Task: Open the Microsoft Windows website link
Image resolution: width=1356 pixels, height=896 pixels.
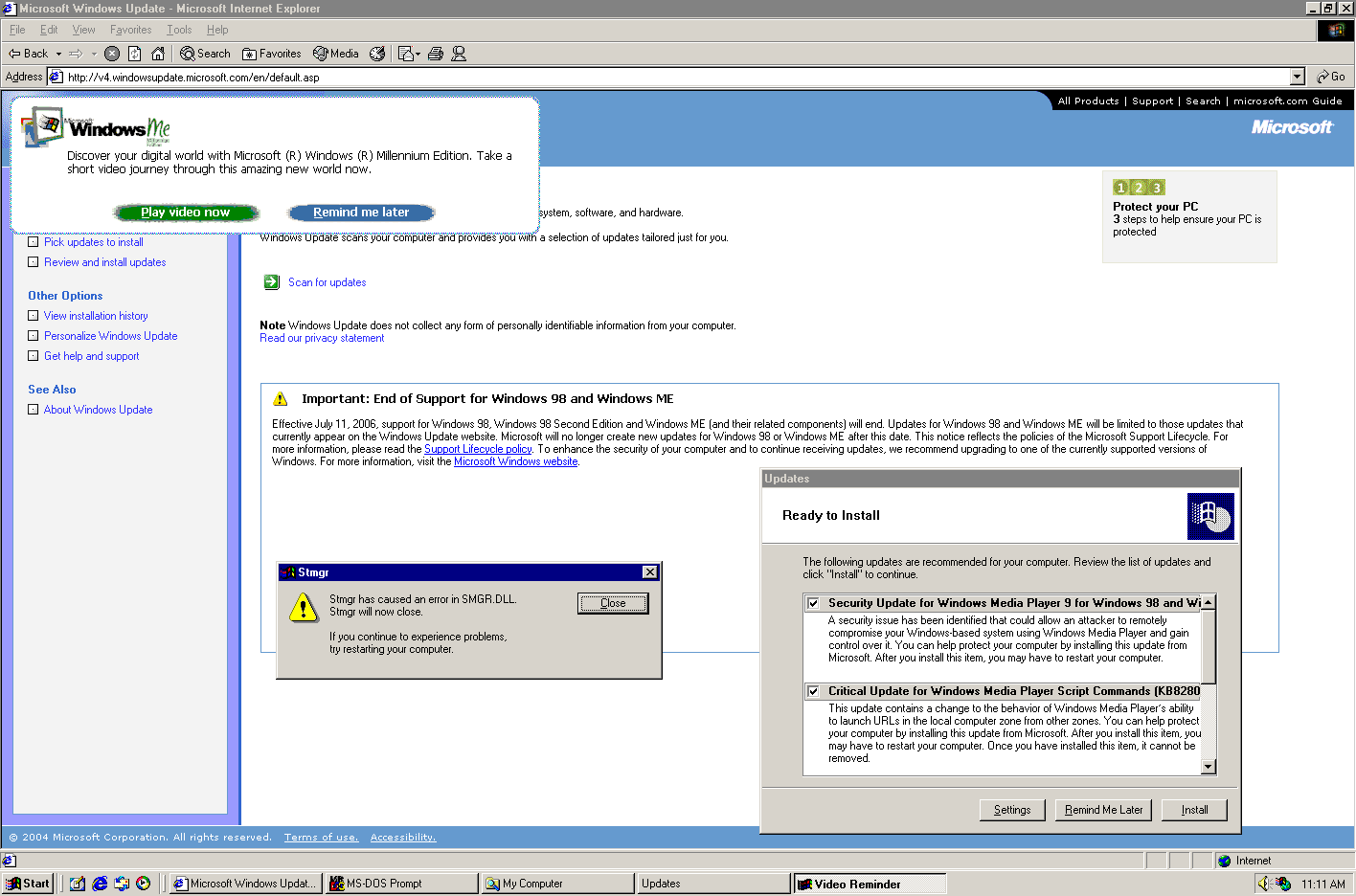Action: [x=516, y=461]
